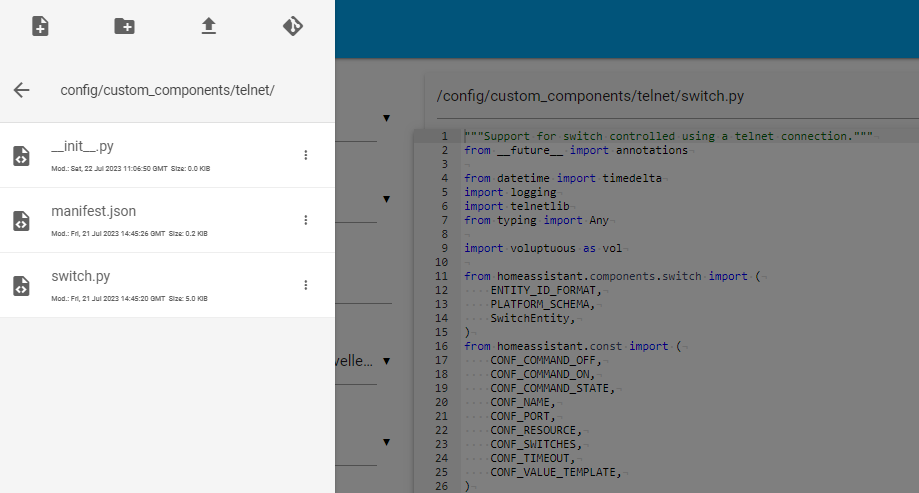919x493 pixels.
Task: Open the three-dot menu for __init__.py
Action: 306,155
